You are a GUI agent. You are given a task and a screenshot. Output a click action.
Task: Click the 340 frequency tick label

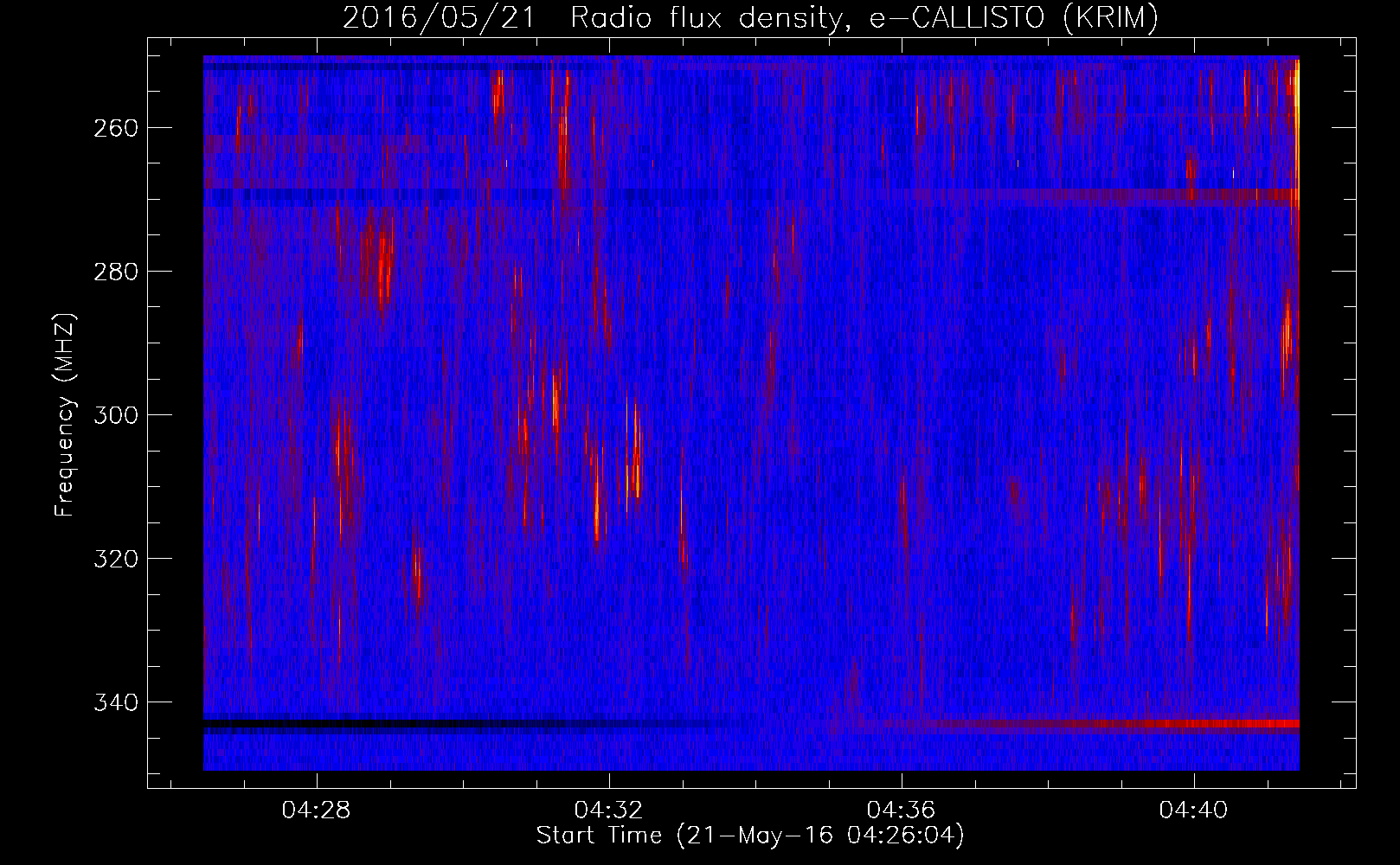click(x=115, y=702)
